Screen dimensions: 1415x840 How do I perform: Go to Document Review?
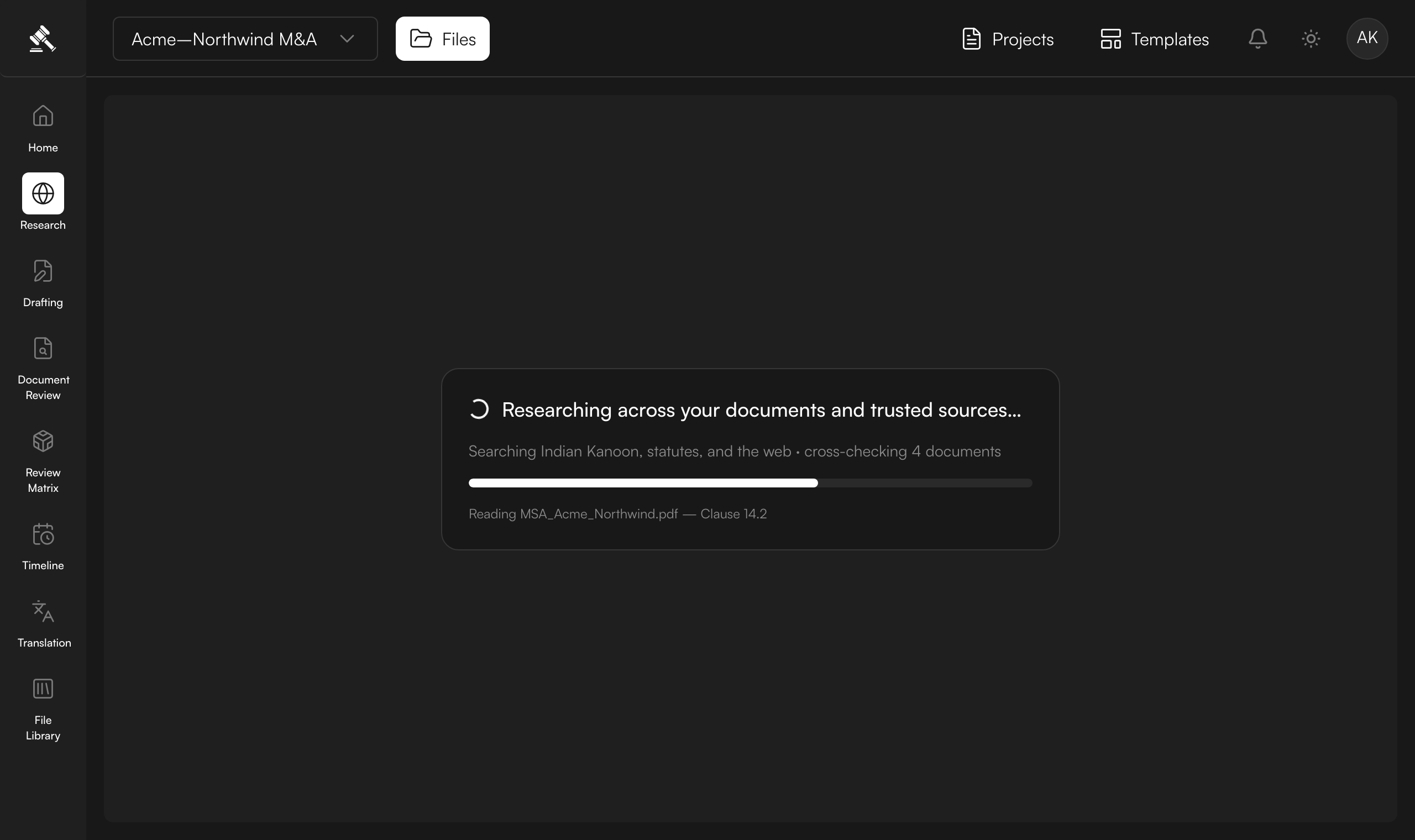(43, 368)
